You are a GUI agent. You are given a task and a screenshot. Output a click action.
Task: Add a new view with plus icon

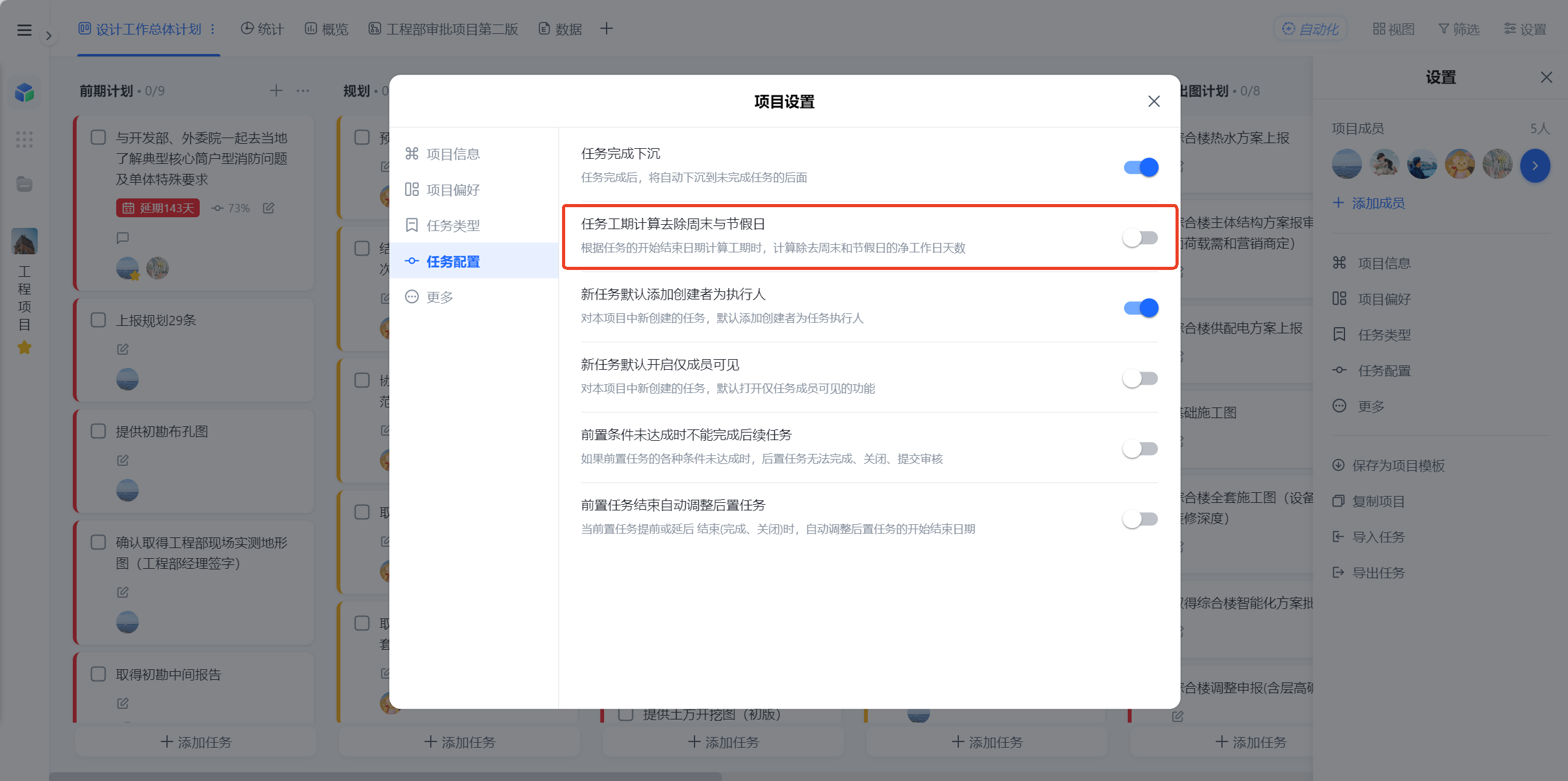[x=606, y=29]
